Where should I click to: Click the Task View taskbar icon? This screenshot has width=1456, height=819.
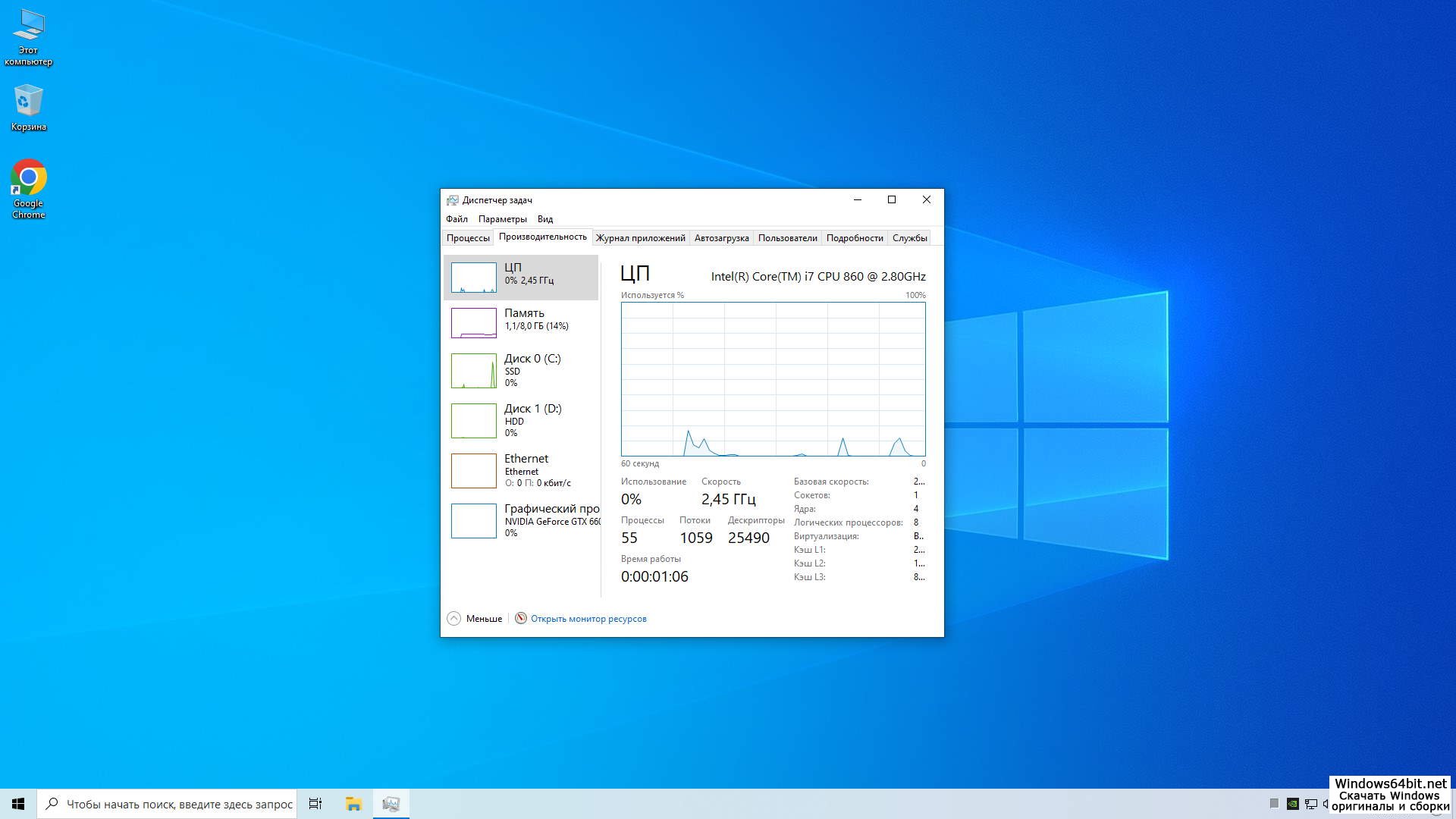(x=315, y=804)
